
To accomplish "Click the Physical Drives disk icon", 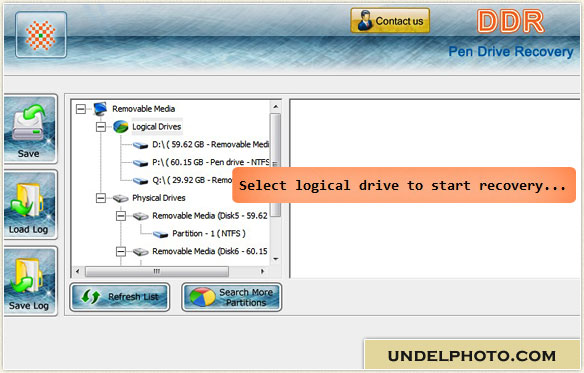I will (x=120, y=198).
